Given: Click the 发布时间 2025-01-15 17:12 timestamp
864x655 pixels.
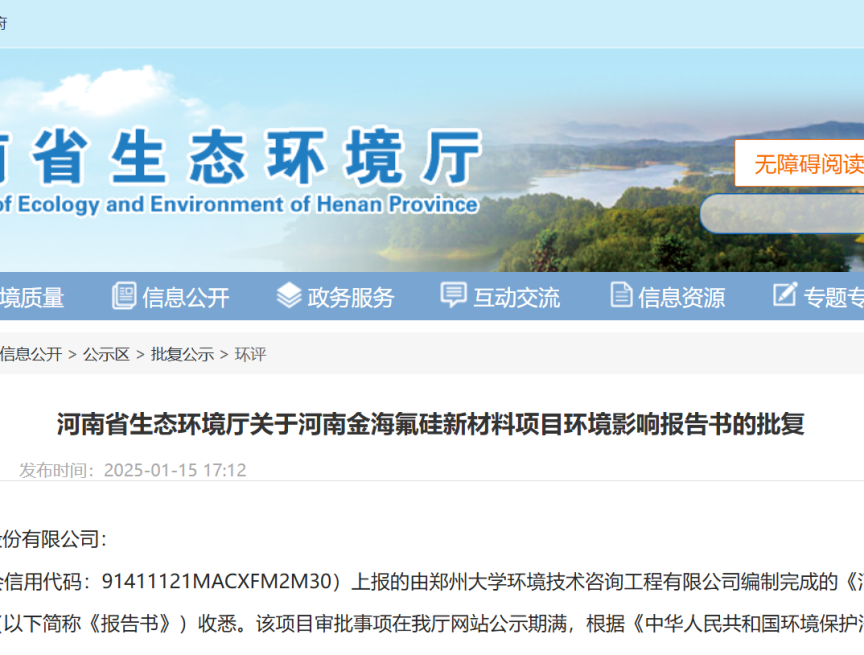Looking at the screenshot, I should click(133, 470).
